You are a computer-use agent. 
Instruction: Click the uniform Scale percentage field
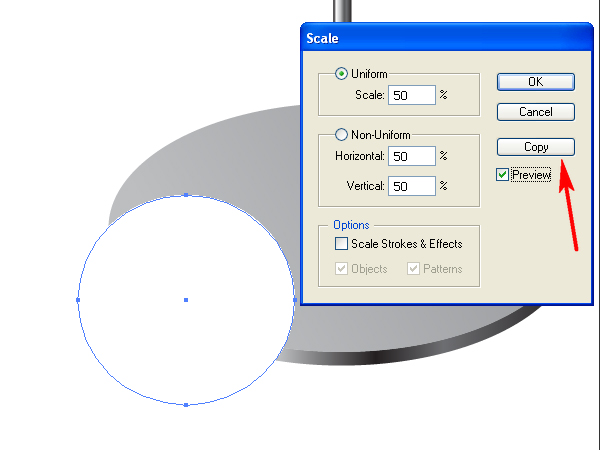(412, 95)
